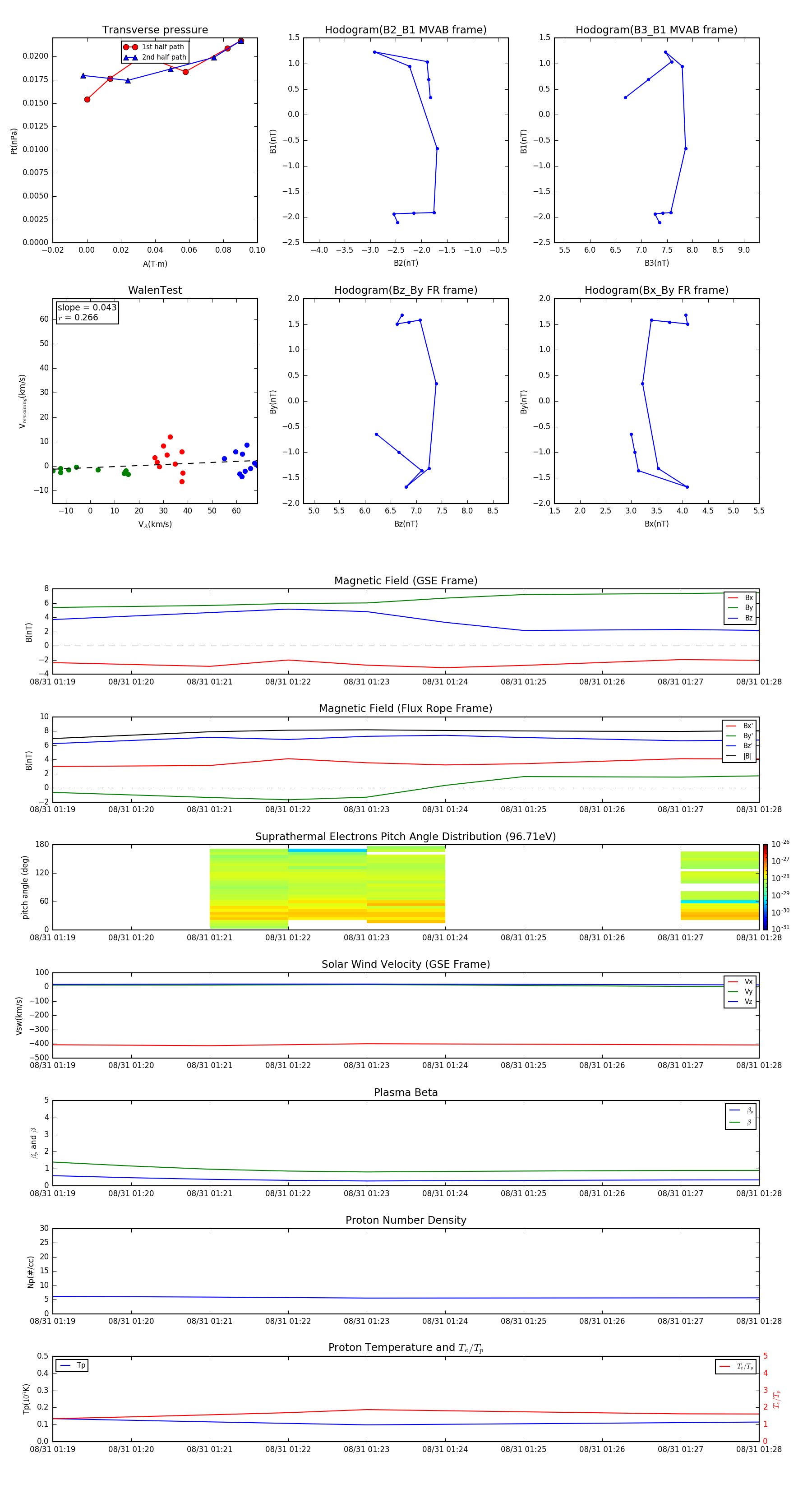
Task: Click the 'A(T·m)' x-axis label
Action: [x=155, y=264]
